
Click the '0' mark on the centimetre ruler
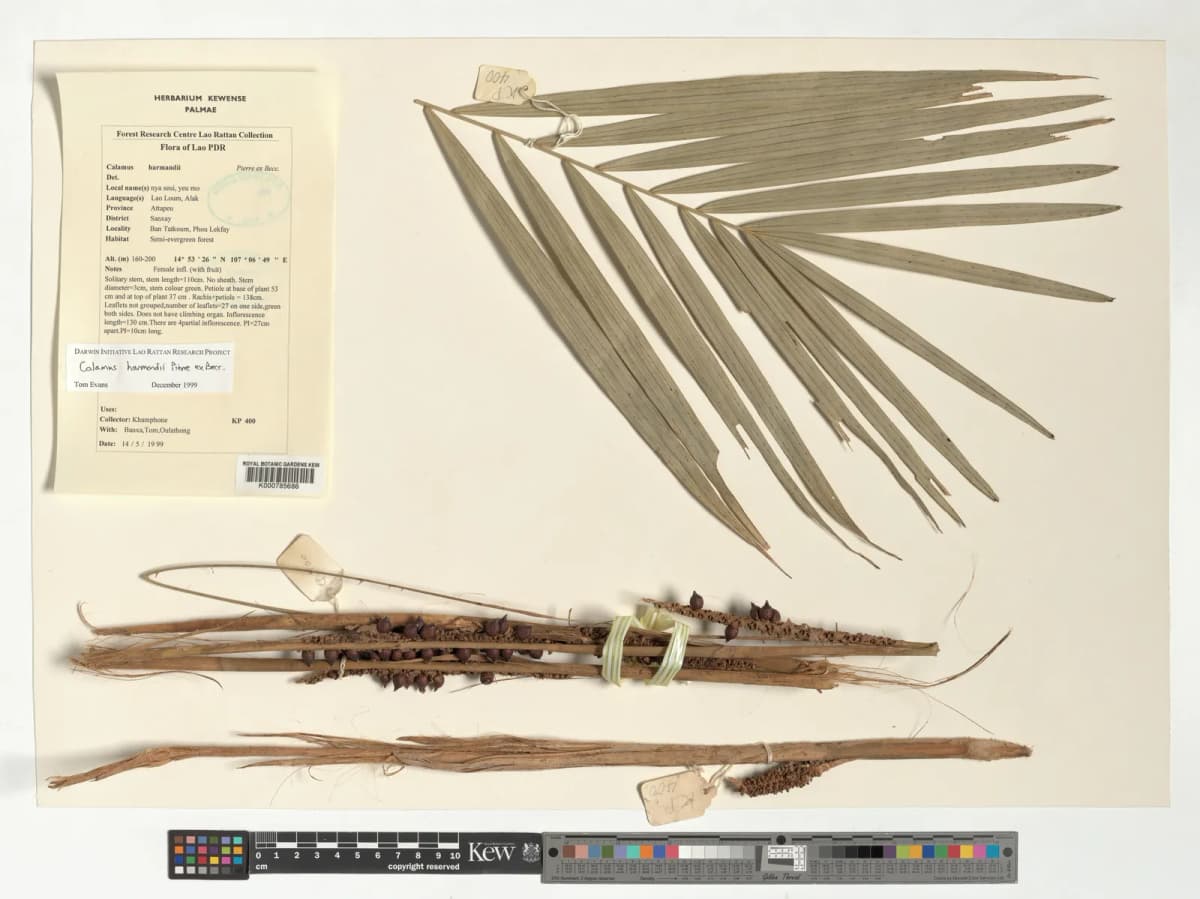tap(258, 856)
